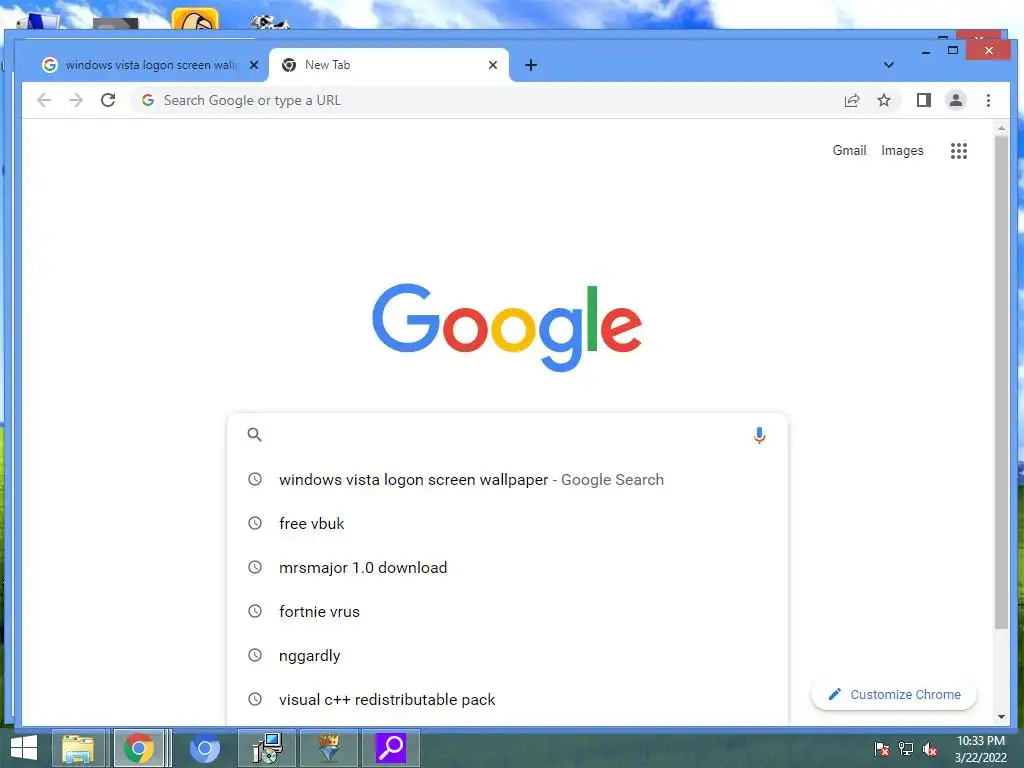The height and width of the screenshot is (768, 1024).
Task: Click the search magnifier in Google search box
Action: click(255, 434)
